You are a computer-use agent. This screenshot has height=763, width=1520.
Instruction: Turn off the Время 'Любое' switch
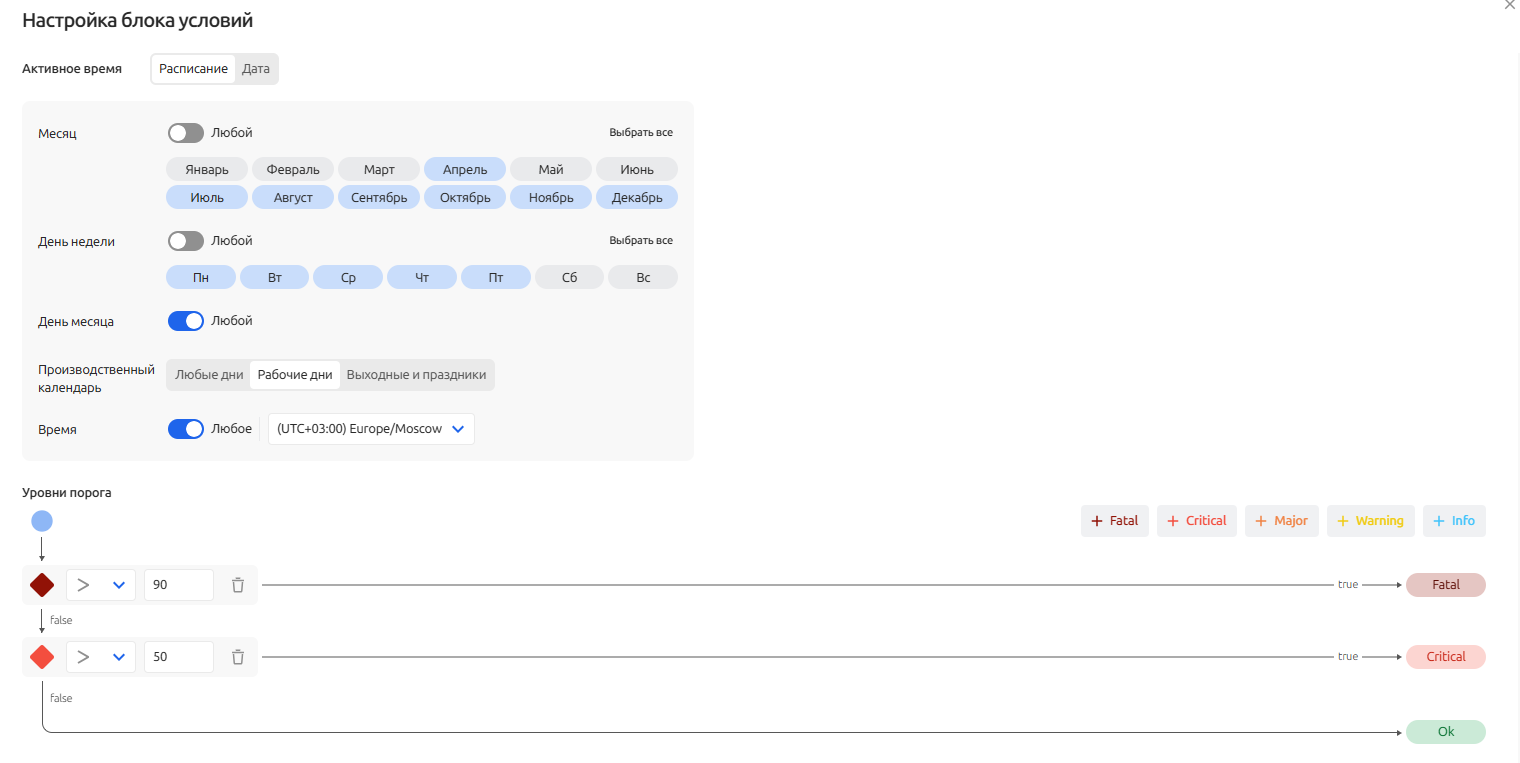coord(186,429)
